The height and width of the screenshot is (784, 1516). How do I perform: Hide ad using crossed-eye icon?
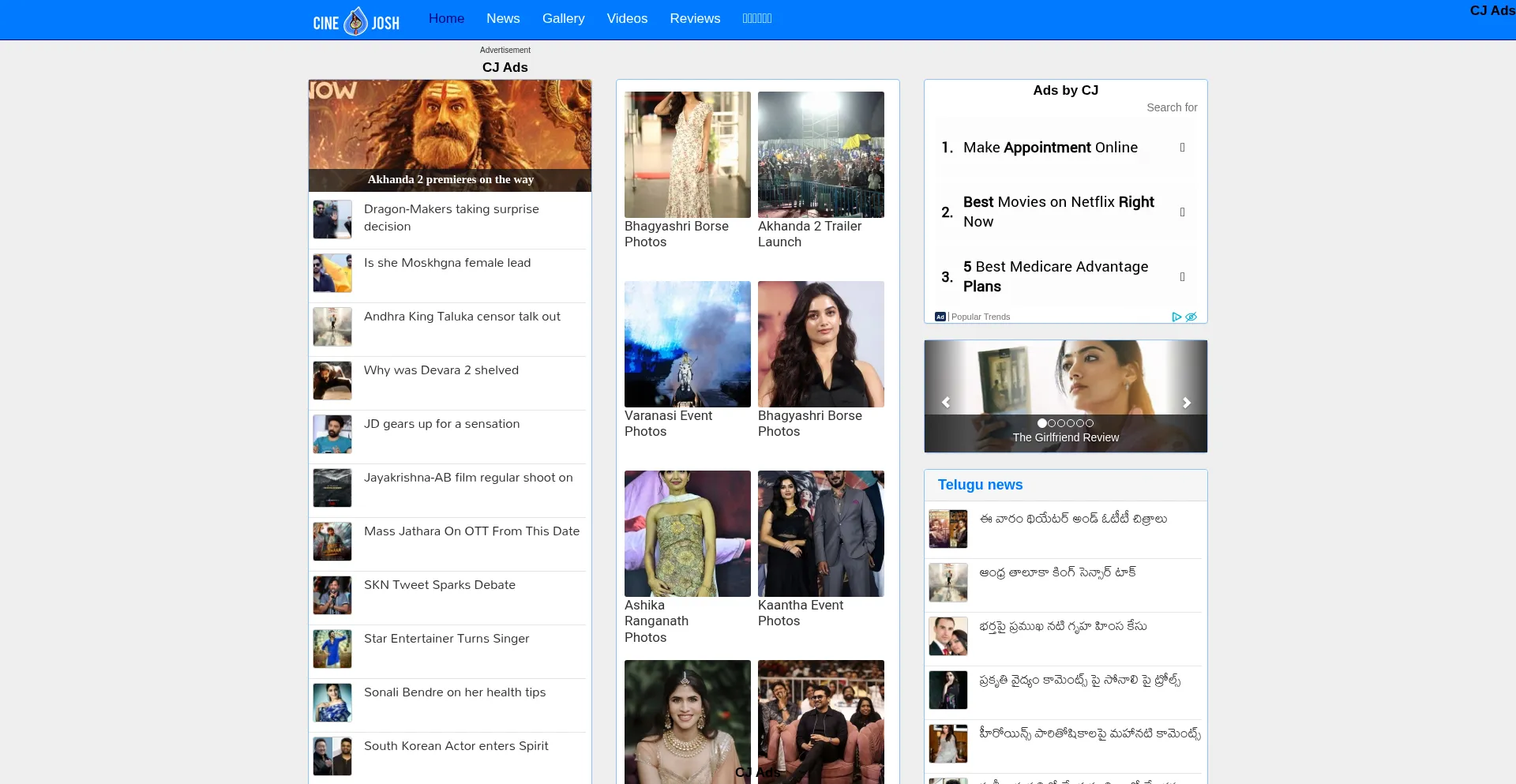pos(1191,317)
